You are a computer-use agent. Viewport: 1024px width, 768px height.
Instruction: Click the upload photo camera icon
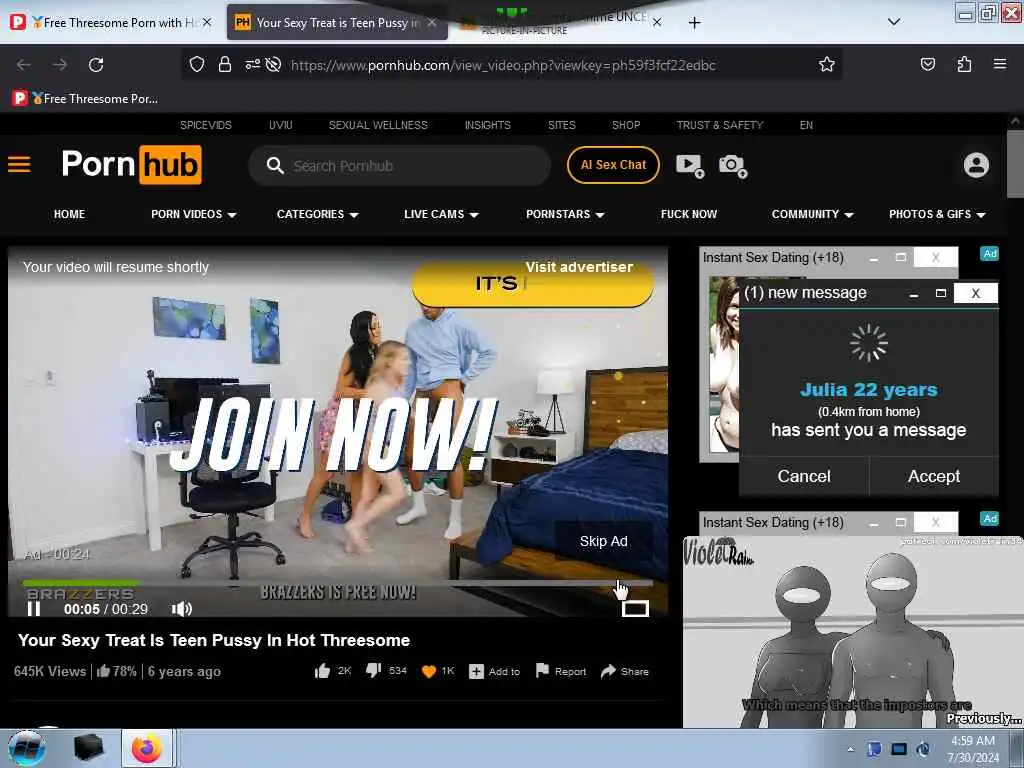[x=732, y=165]
